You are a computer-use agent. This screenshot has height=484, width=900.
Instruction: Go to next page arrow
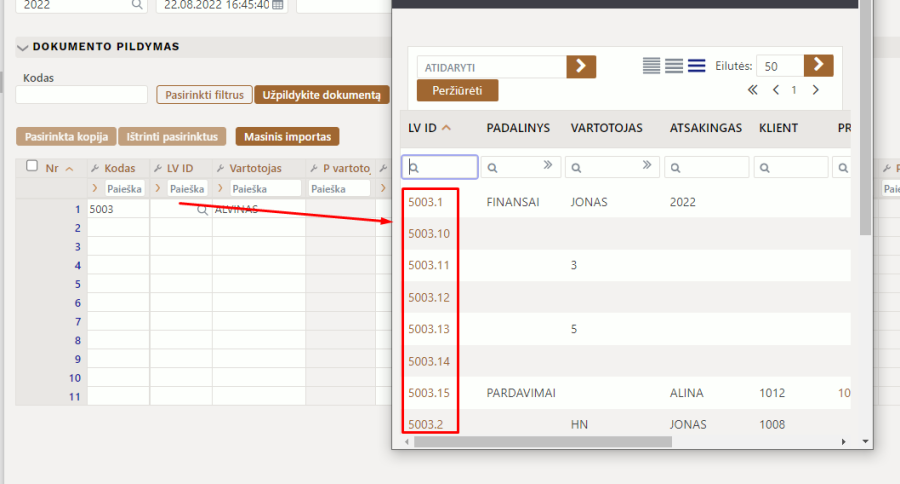pyautogui.click(x=815, y=90)
